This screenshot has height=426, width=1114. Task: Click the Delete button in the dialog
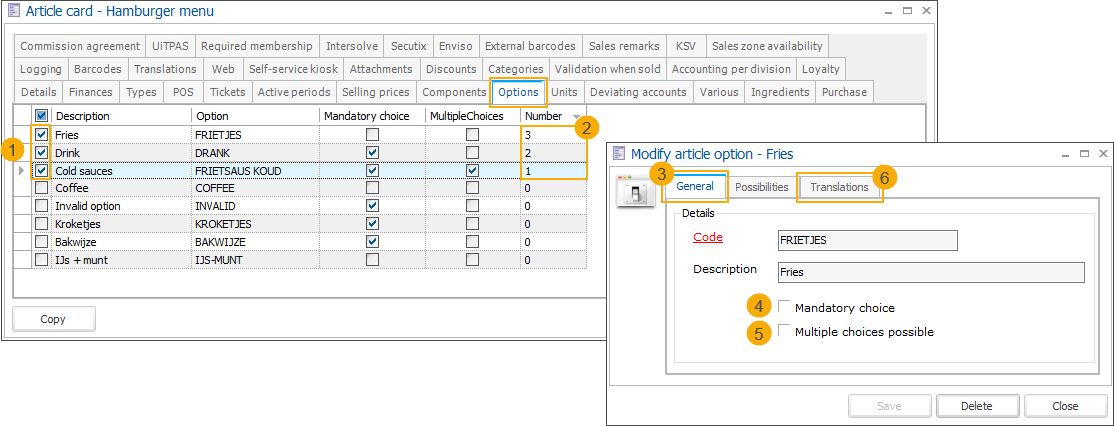tap(976, 406)
